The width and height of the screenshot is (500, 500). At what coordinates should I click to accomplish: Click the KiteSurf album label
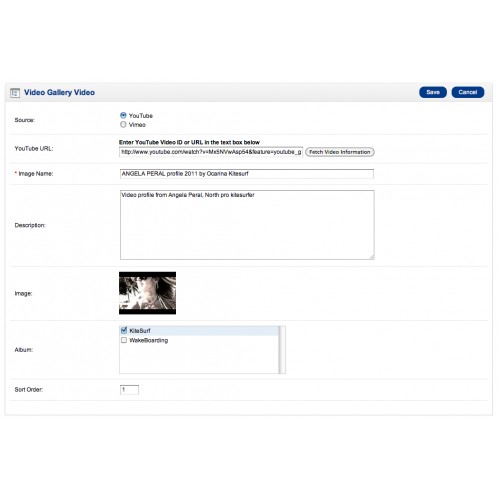tap(140, 331)
